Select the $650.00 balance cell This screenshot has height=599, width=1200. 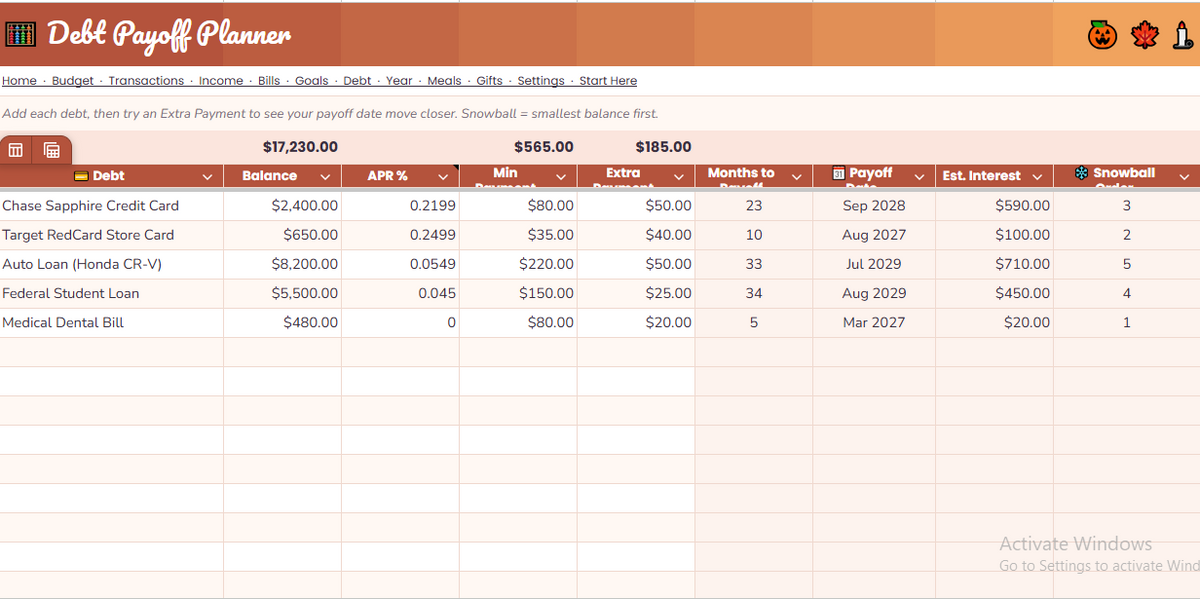click(x=282, y=235)
